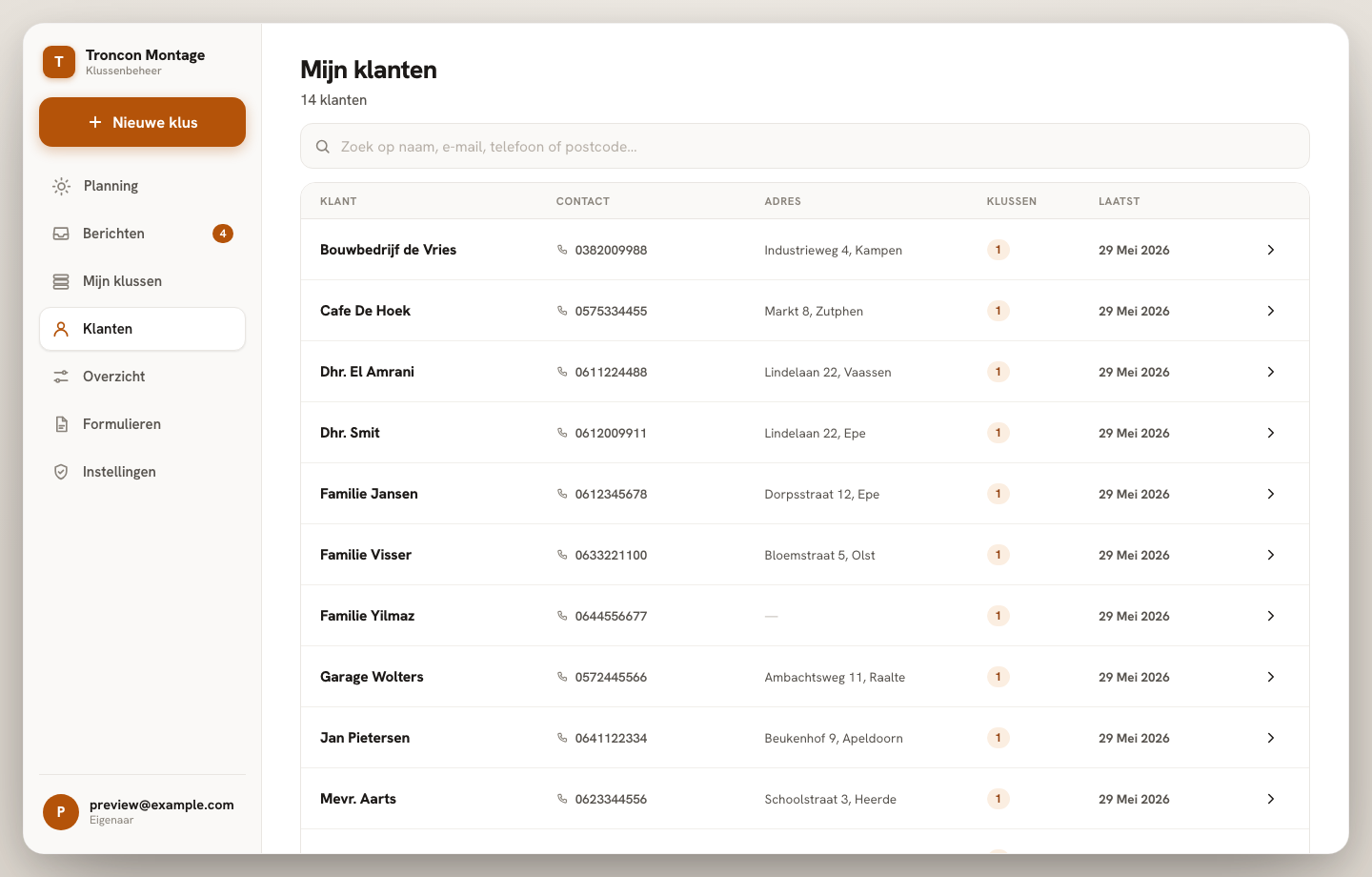Screen dimensions: 1372x877
Task: Click address Industrieweg 4, Kampen
Action: pyautogui.click(x=833, y=250)
